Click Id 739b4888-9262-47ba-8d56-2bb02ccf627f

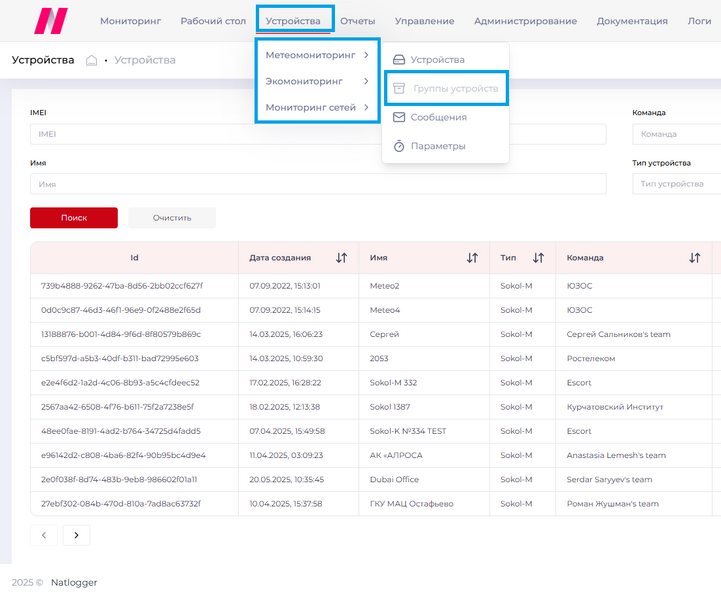(x=122, y=286)
